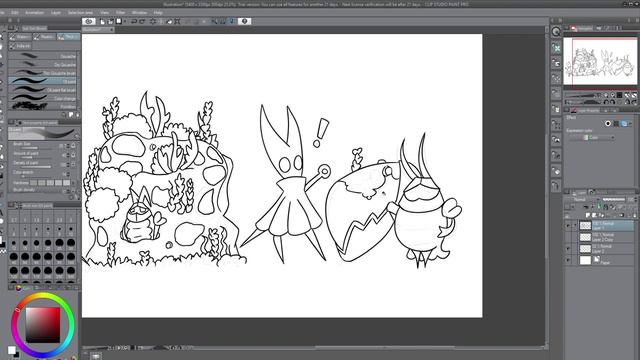Select the India ink sub tool group
The image size is (640, 360).
(x=20, y=46)
